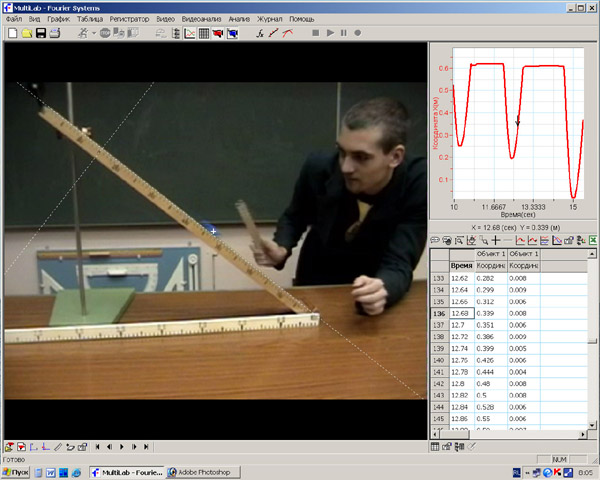Click the table's vertical scrollbar up arrow
This screenshot has height=480, width=600.
[x=592, y=254]
